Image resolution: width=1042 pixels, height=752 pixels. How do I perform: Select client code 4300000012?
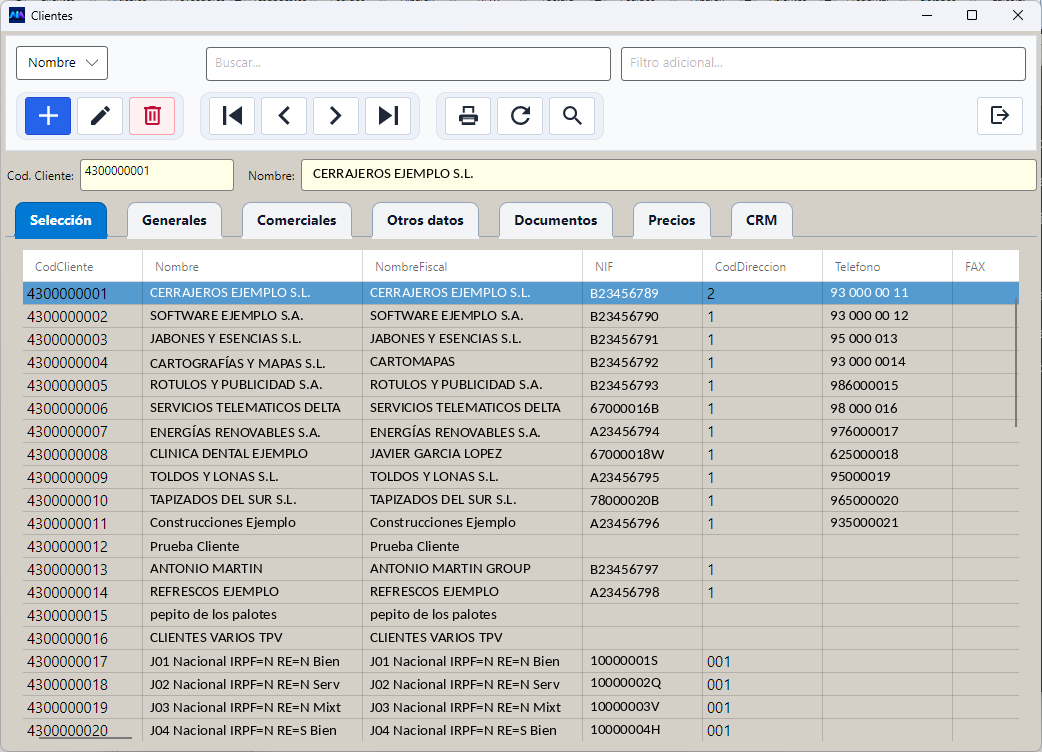(67, 547)
